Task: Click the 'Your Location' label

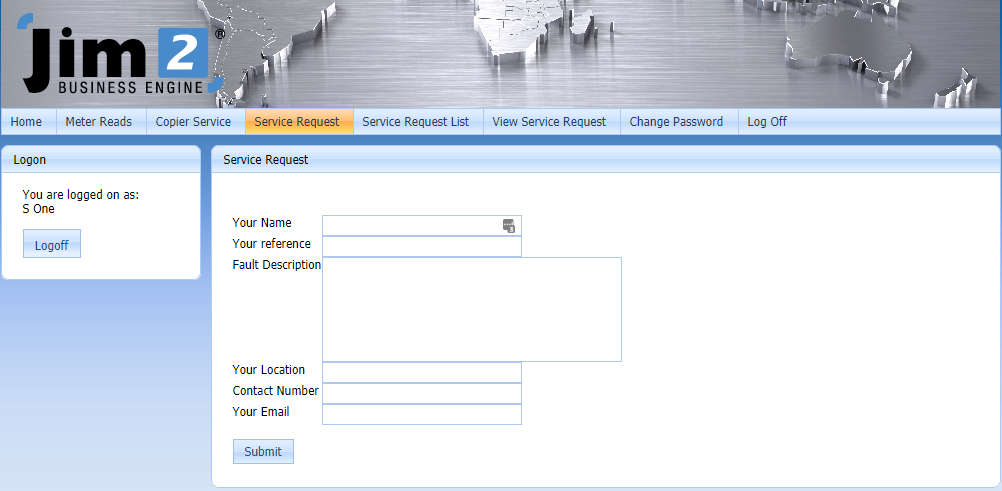Action: tap(268, 370)
